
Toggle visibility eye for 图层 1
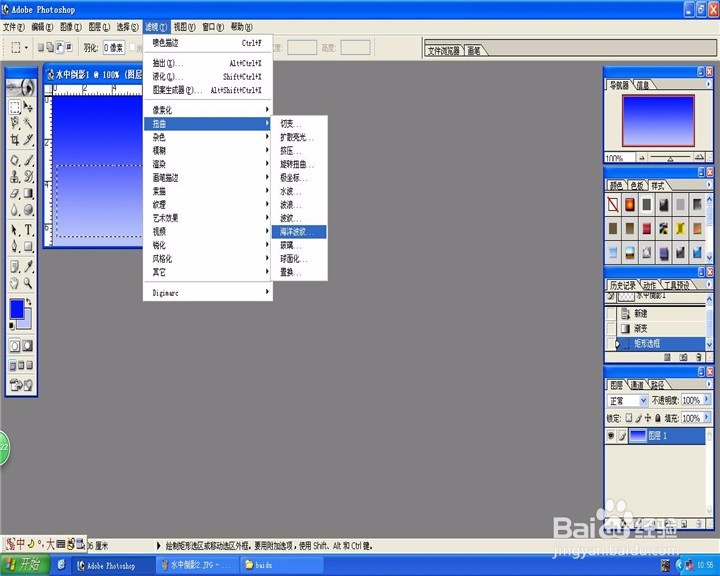611,435
